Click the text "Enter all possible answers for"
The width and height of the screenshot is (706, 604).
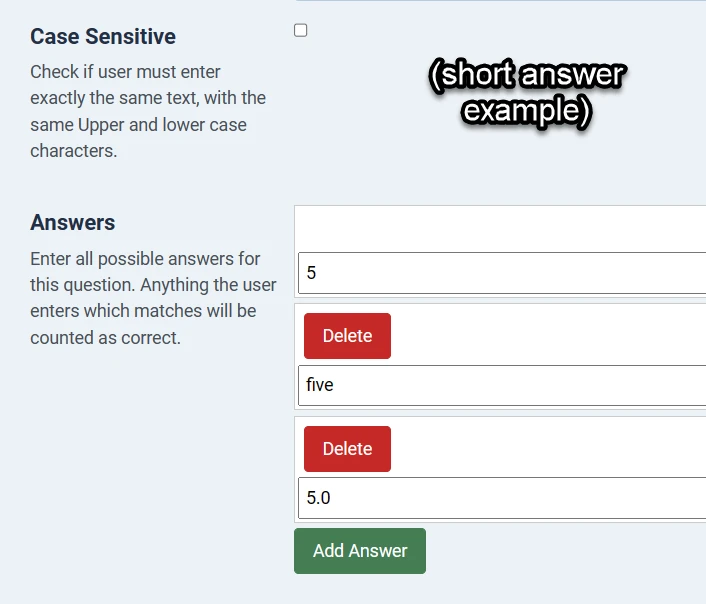tap(145, 259)
